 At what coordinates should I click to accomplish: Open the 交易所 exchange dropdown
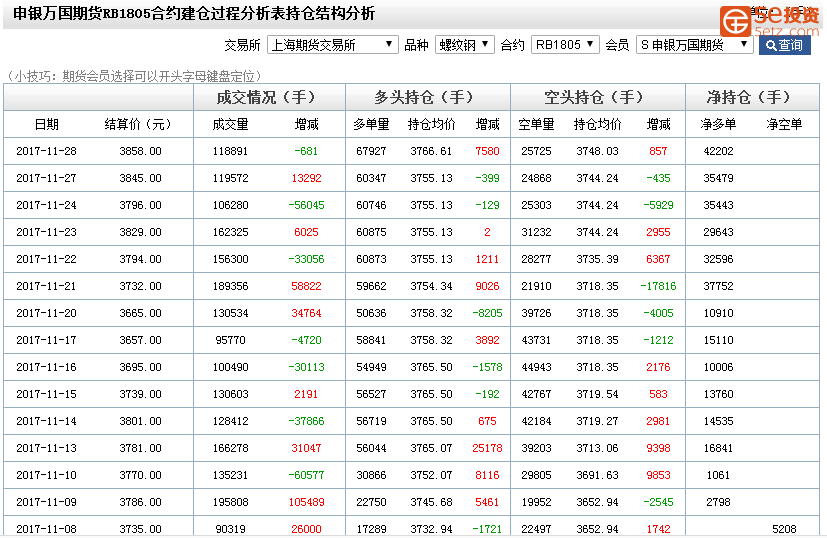pyautogui.click(x=332, y=45)
